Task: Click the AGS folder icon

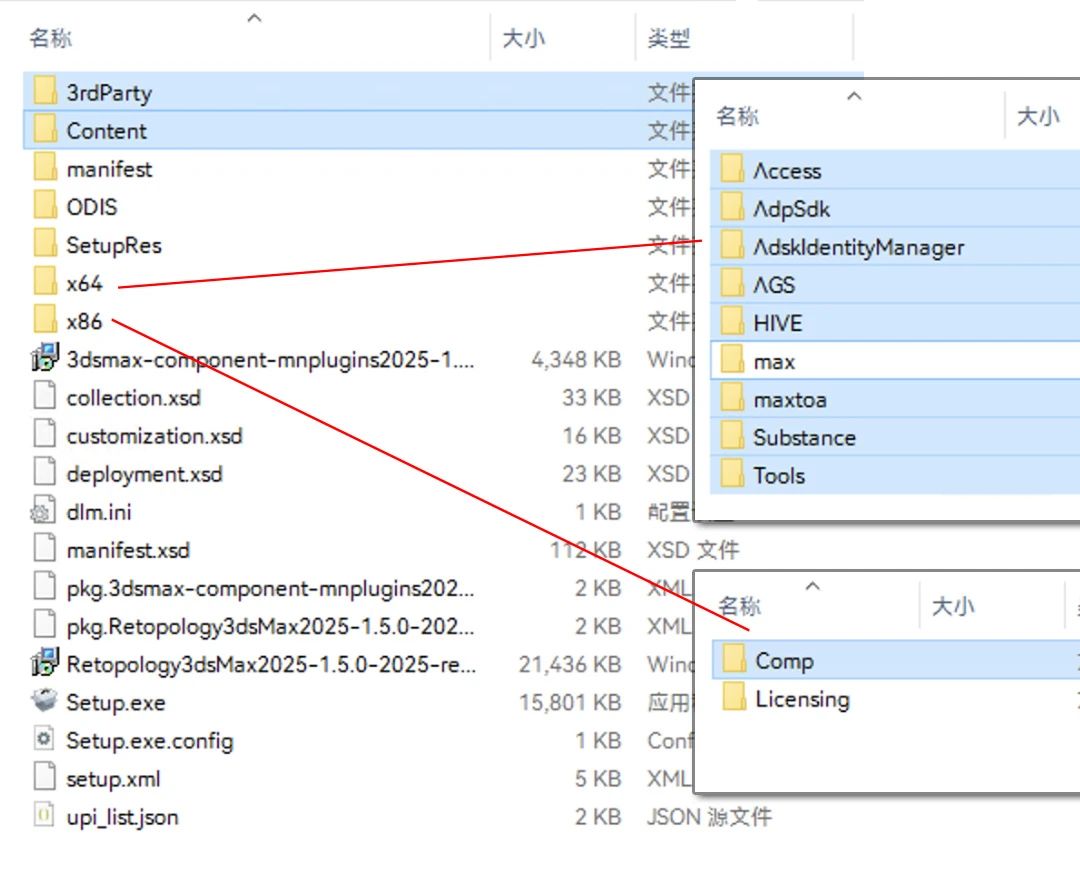Action: pos(731,284)
